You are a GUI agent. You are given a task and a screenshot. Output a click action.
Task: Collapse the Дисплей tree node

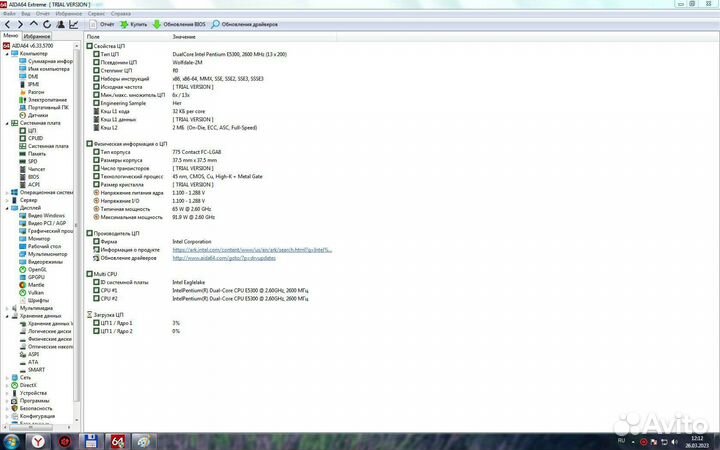click(7, 208)
